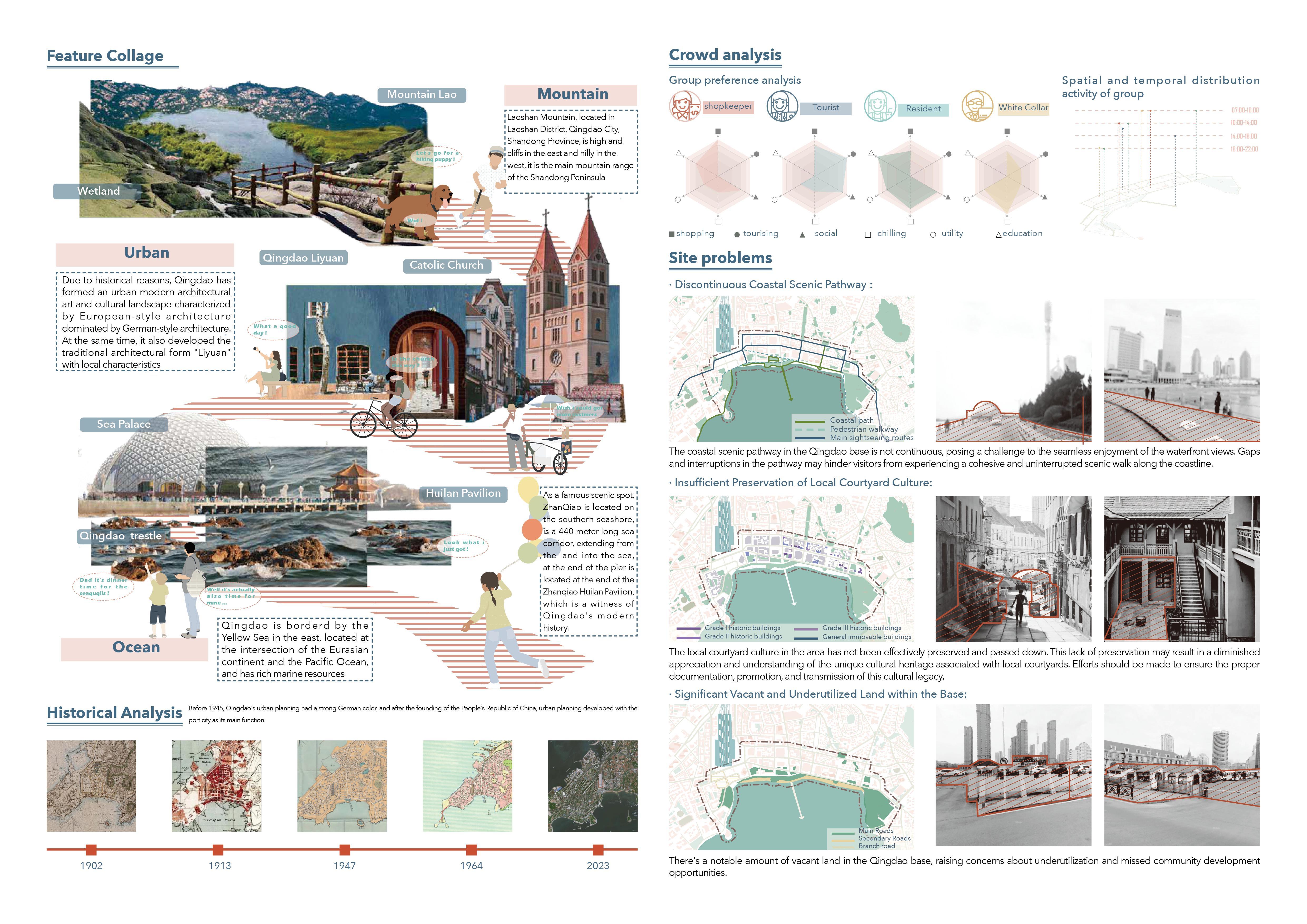This screenshot has width=1307, height=924.
Task: Click the filled circle tourising legend symbol
Action: click(737, 234)
